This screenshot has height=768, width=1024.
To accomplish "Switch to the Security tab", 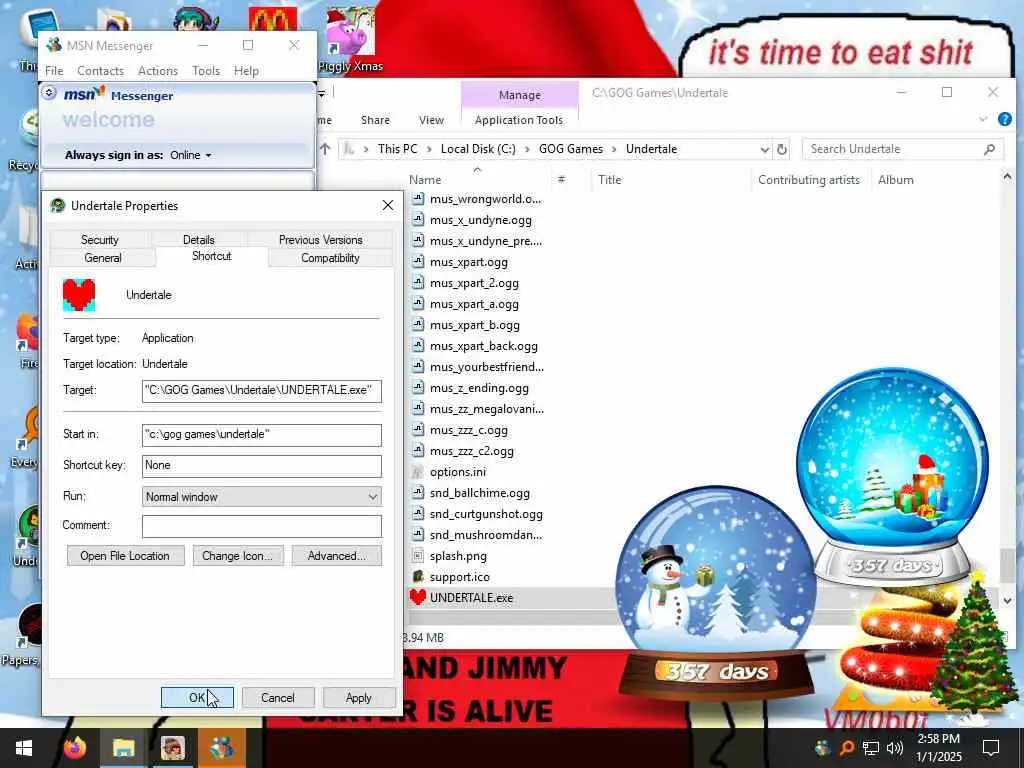I will coord(100,240).
